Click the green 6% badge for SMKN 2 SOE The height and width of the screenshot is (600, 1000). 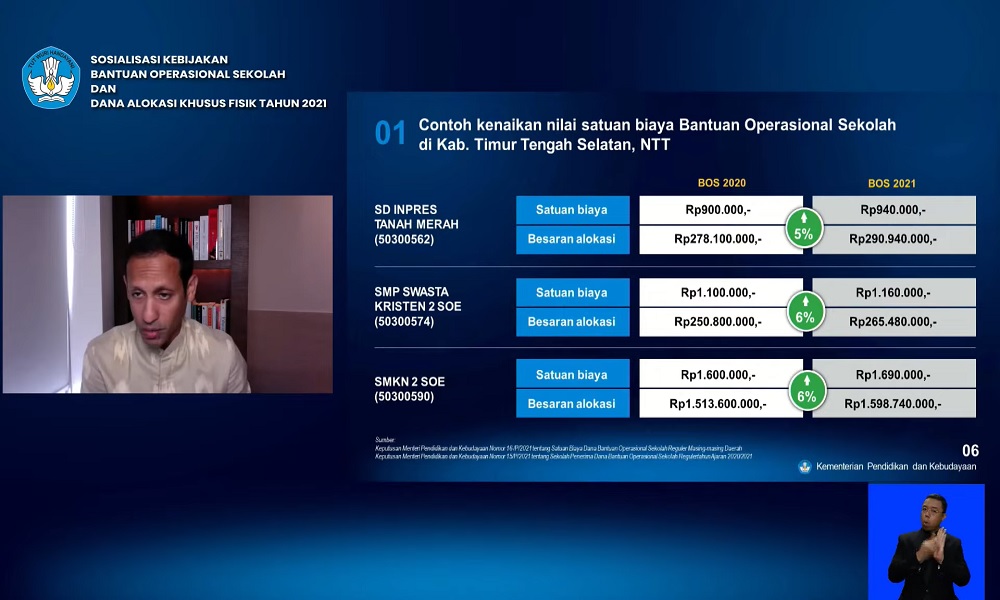point(806,389)
